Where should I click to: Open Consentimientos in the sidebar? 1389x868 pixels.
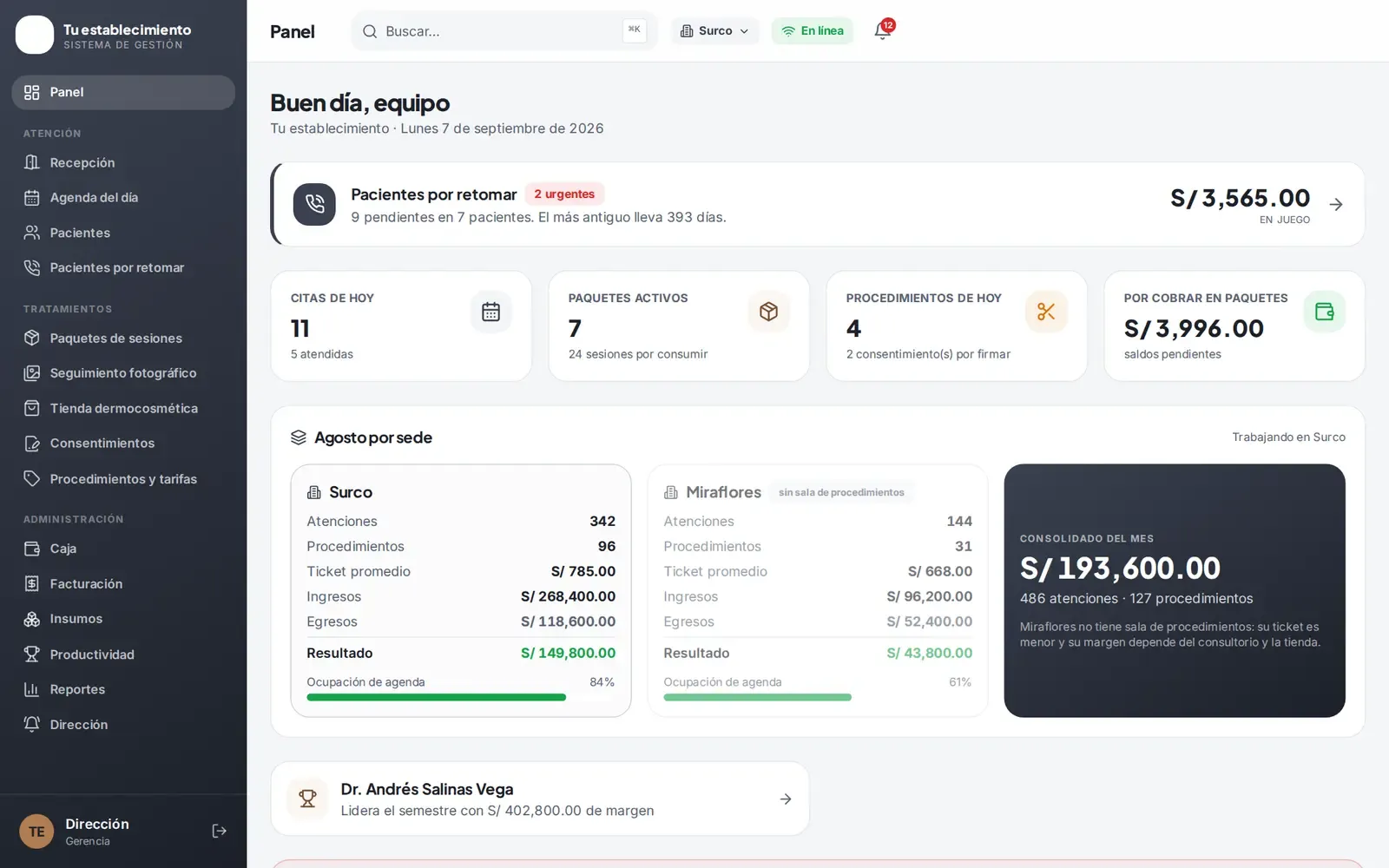[x=123, y=444]
